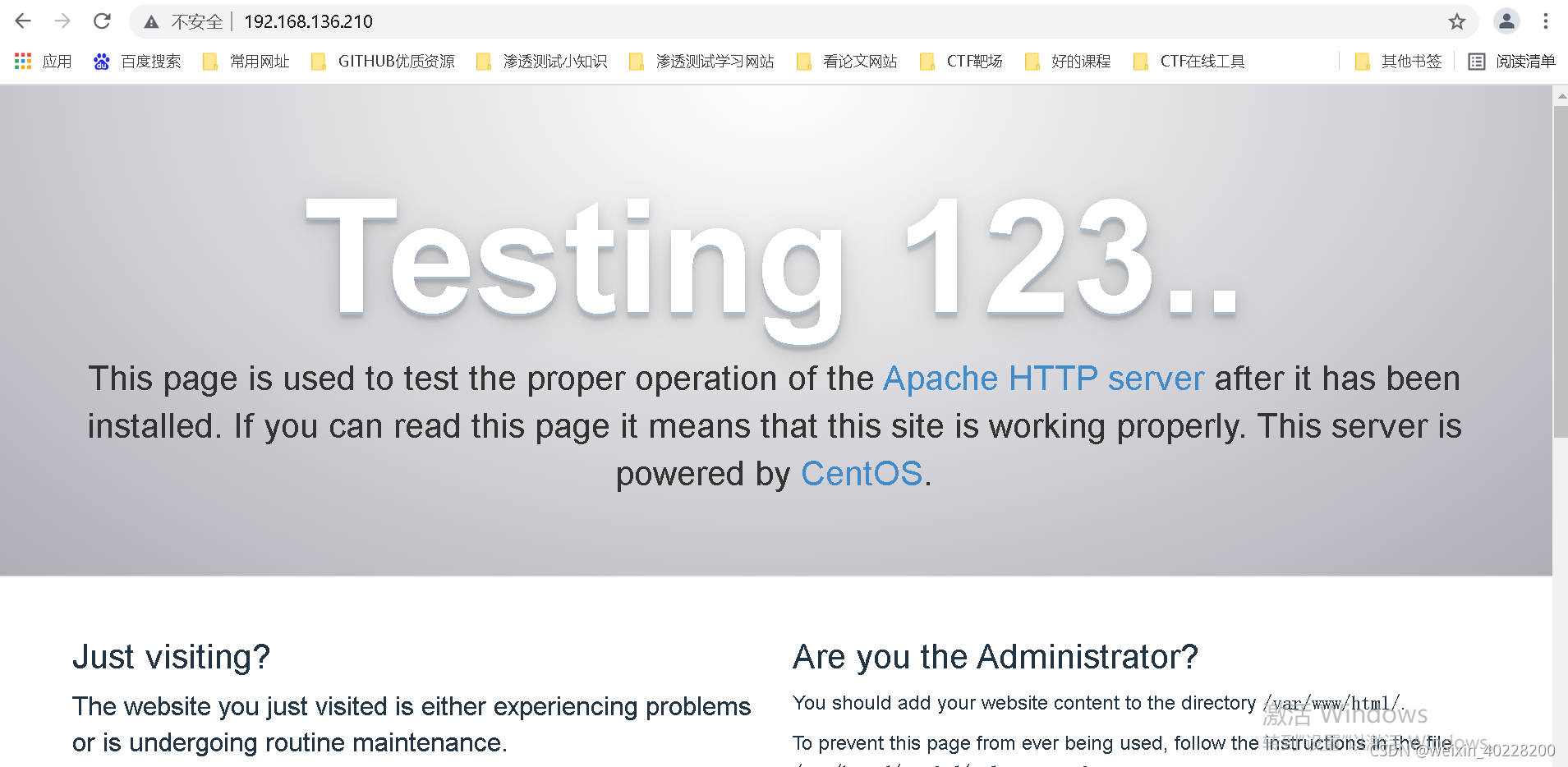This screenshot has height=767, width=1568.
Task: Open the 渗透测试小知识 bookmark folder
Action: coord(542,62)
